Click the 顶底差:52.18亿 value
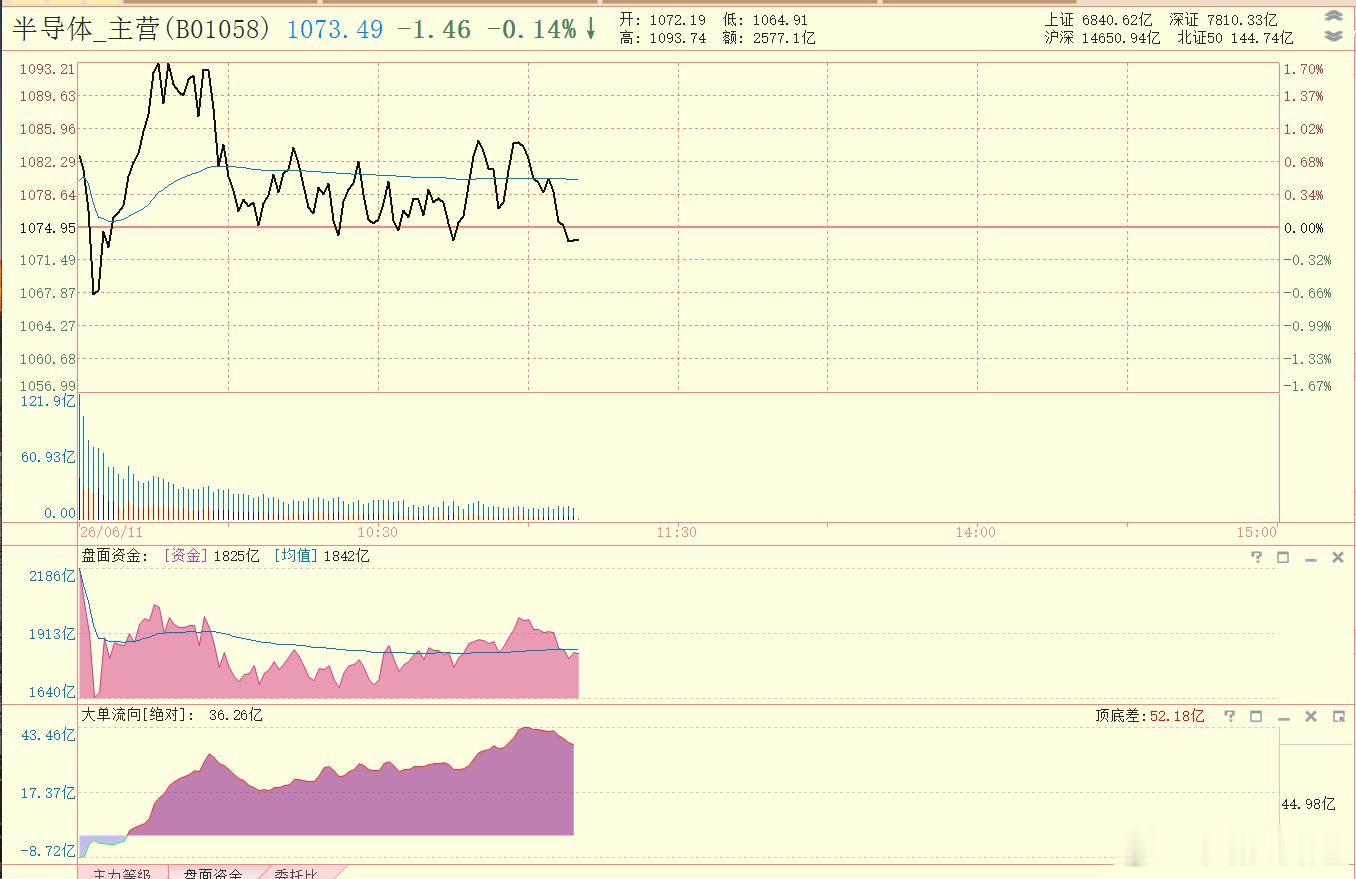 (1150, 716)
